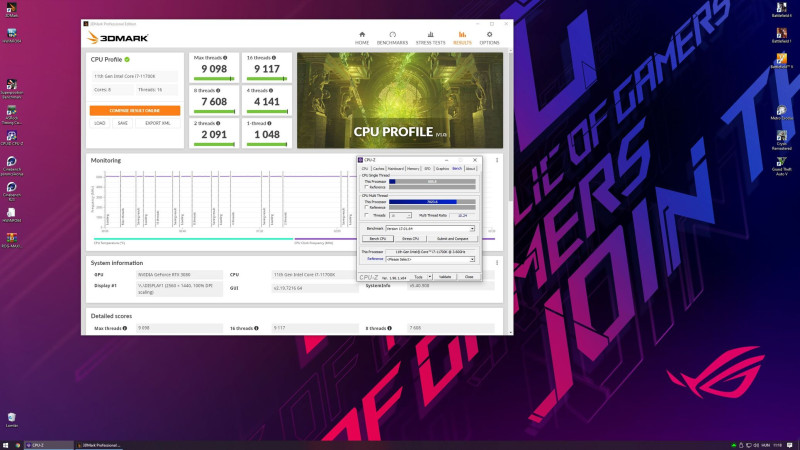Click the Windows Start button
Image resolution: width=800 pixels, height=450 pixels.
pos(5,445)
